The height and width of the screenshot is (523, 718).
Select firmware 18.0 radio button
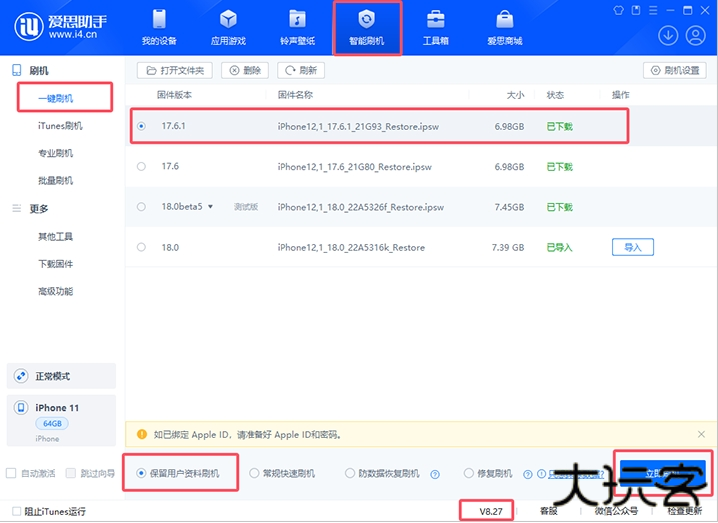click(141, 247)
